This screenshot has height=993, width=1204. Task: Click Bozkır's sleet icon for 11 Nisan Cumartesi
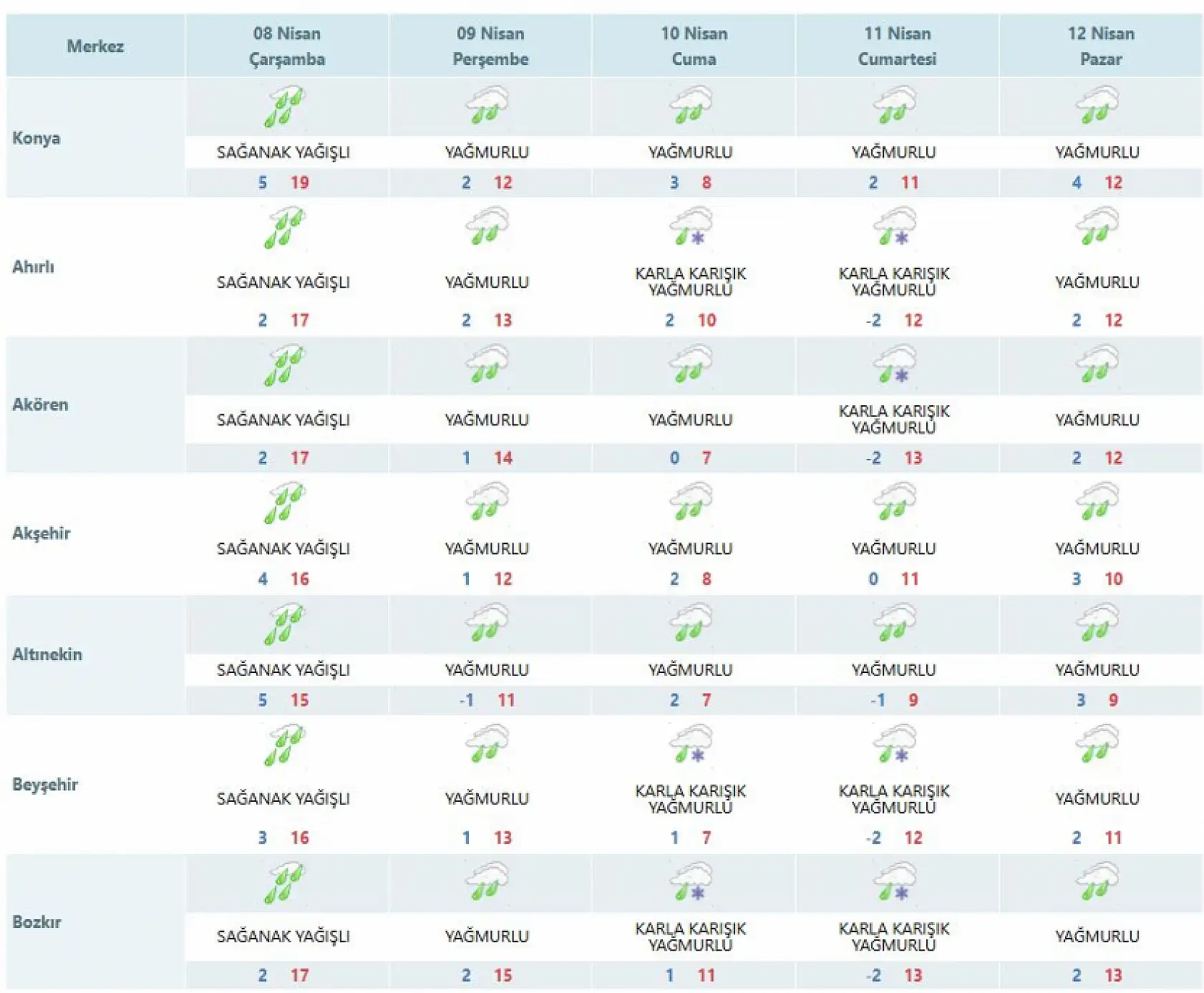(894, 881)
